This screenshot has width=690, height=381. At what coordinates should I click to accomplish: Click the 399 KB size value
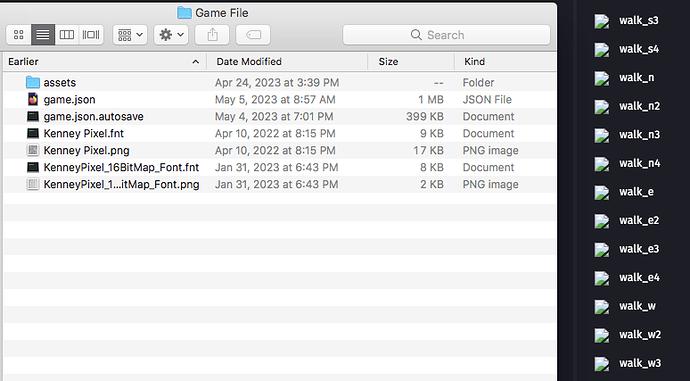pos(425,117)
